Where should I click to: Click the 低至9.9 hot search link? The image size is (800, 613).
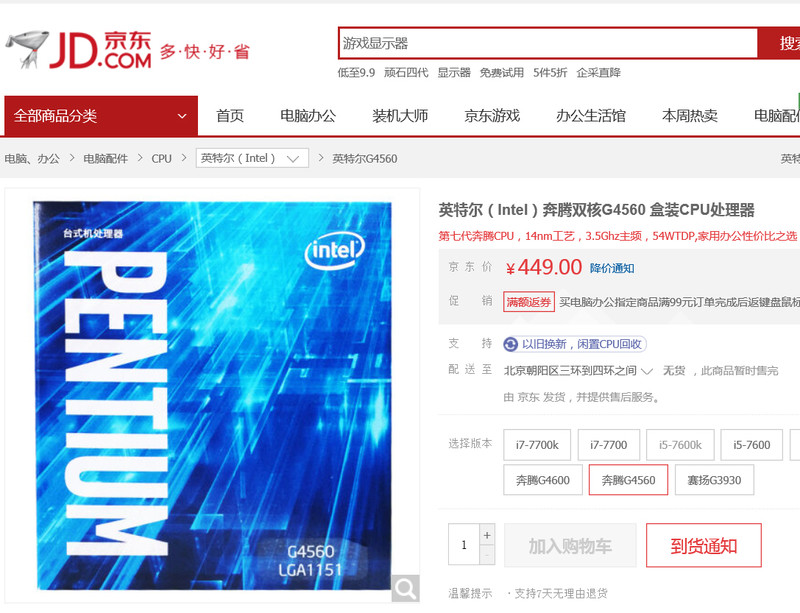coord(356,72)
